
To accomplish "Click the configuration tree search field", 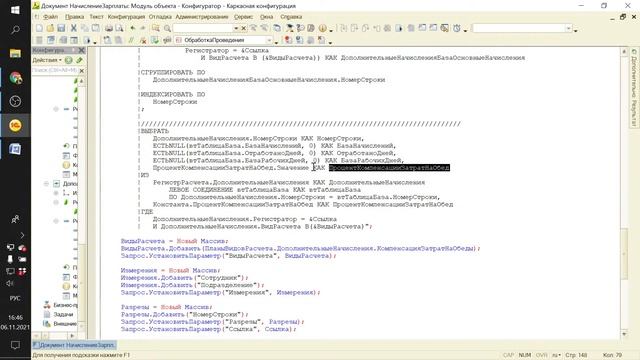I will pos(55,70).
